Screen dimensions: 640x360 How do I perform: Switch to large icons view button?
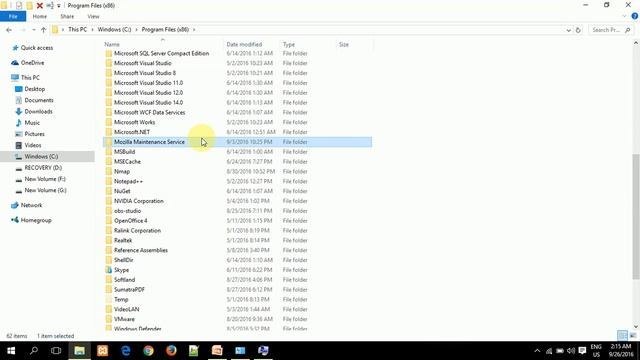coord(633,336)
